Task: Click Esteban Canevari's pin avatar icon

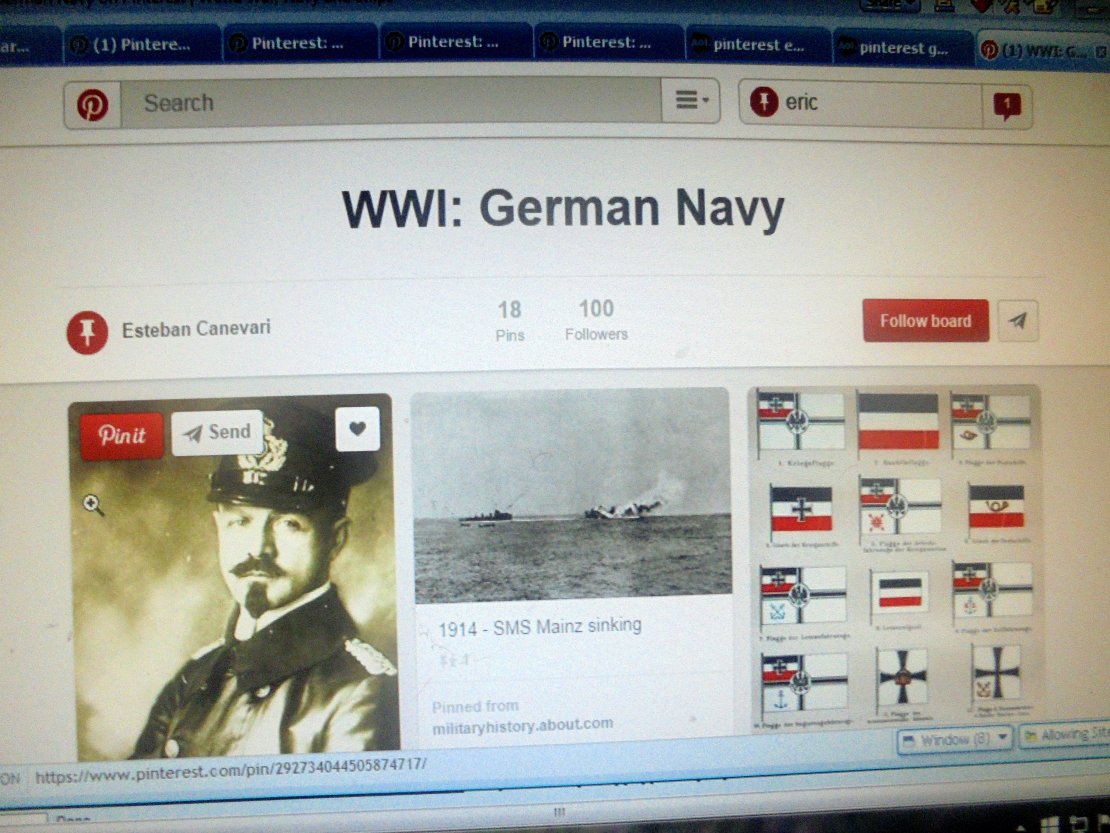Action: 87,332
